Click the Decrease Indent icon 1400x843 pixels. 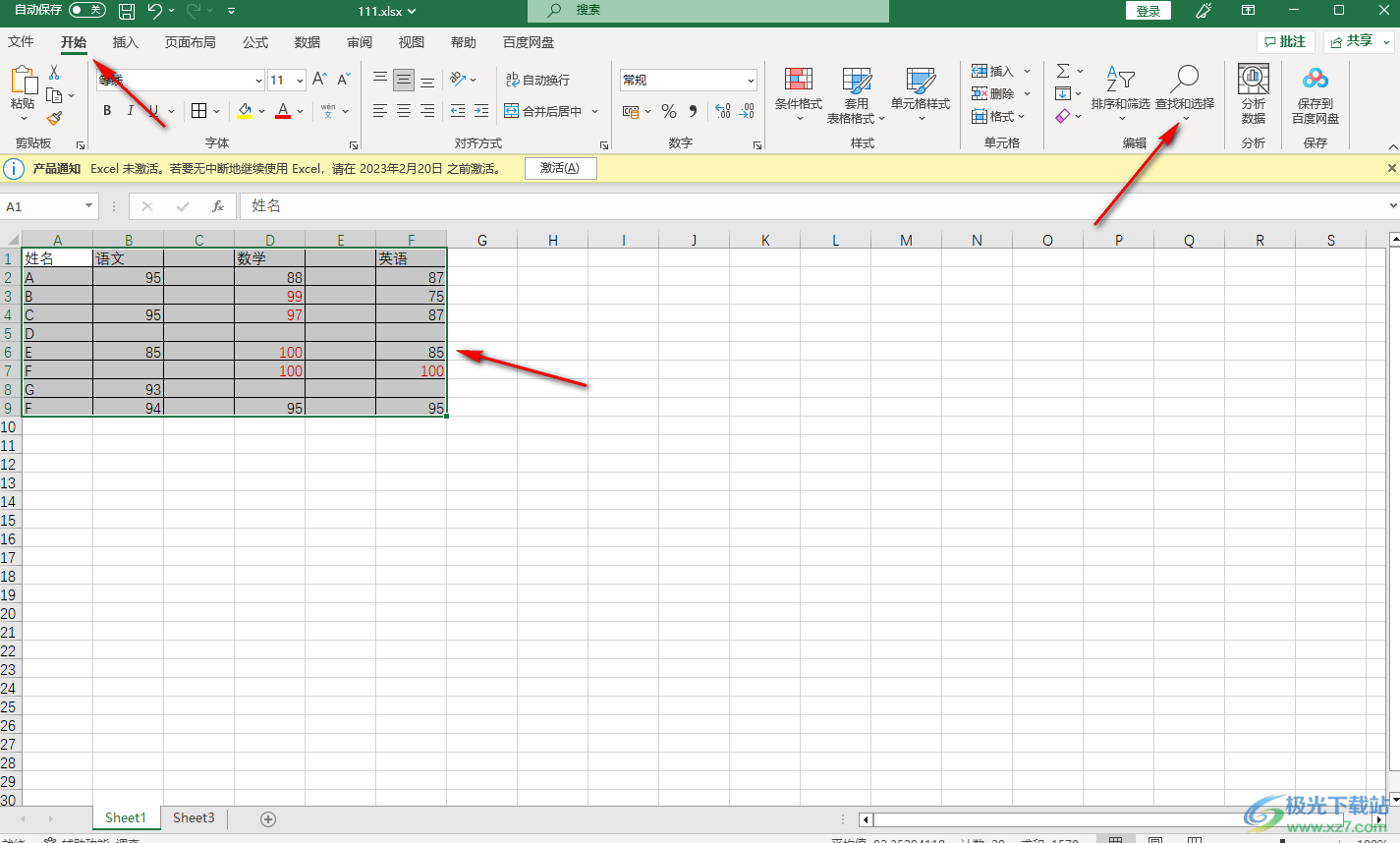458,111
